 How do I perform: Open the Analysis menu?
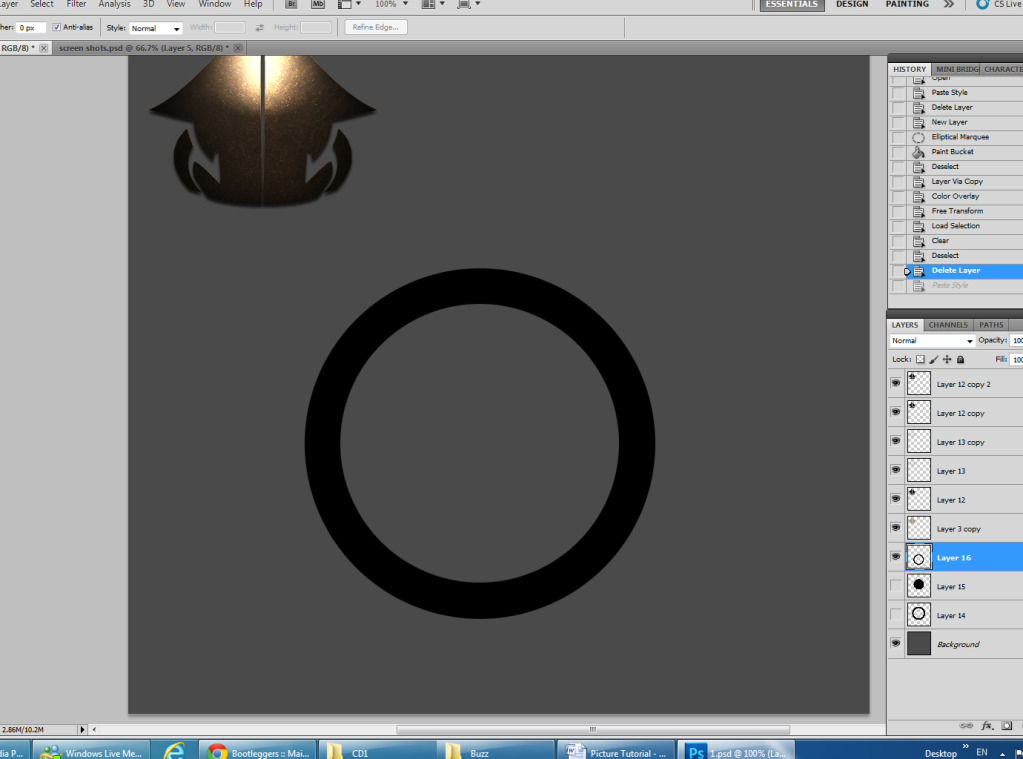point(114,4)
